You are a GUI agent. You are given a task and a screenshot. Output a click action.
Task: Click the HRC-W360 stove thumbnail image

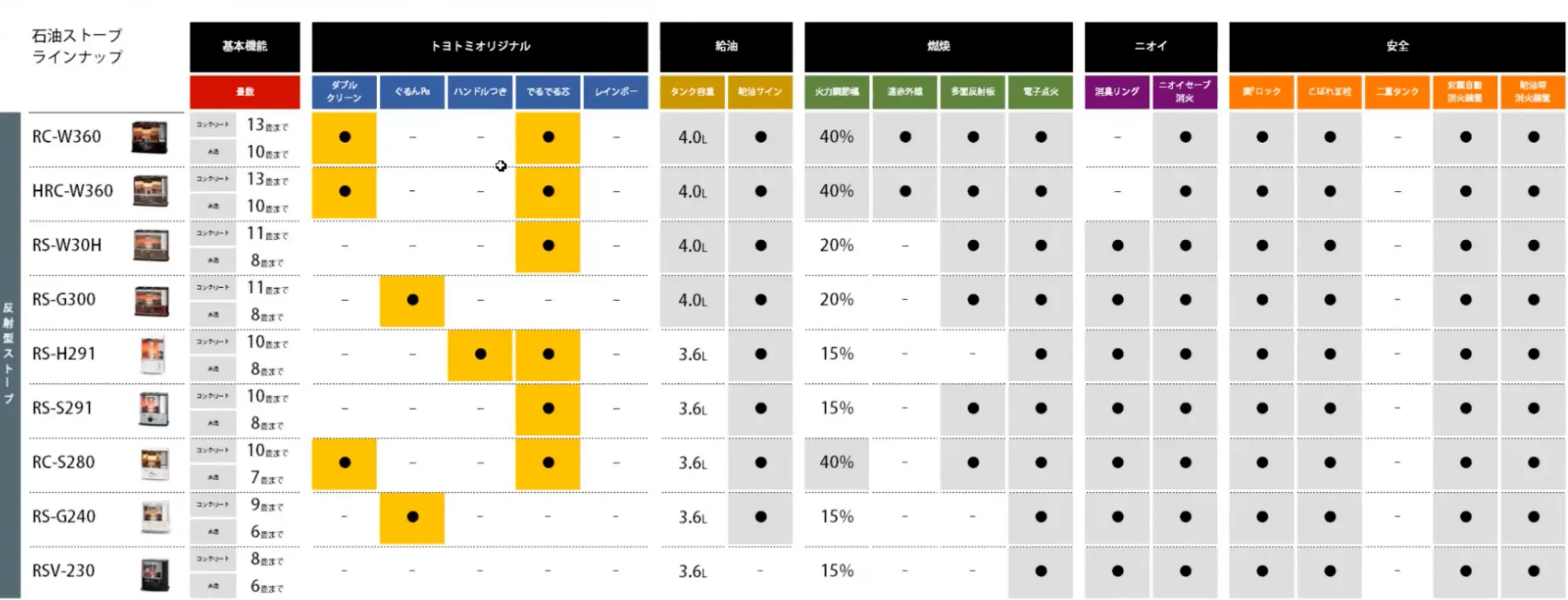pos(151,192)
